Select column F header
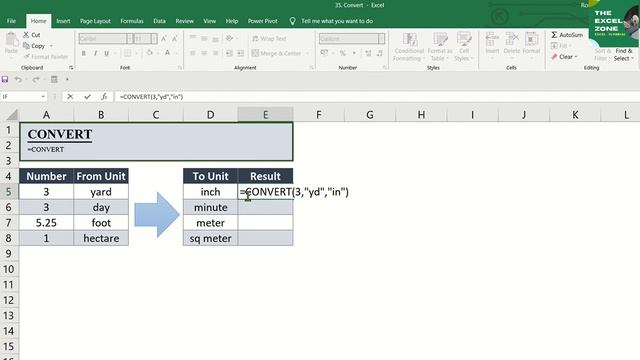This screenshot has height=360, width=640. pyautogui.click(x=319, y=115)
